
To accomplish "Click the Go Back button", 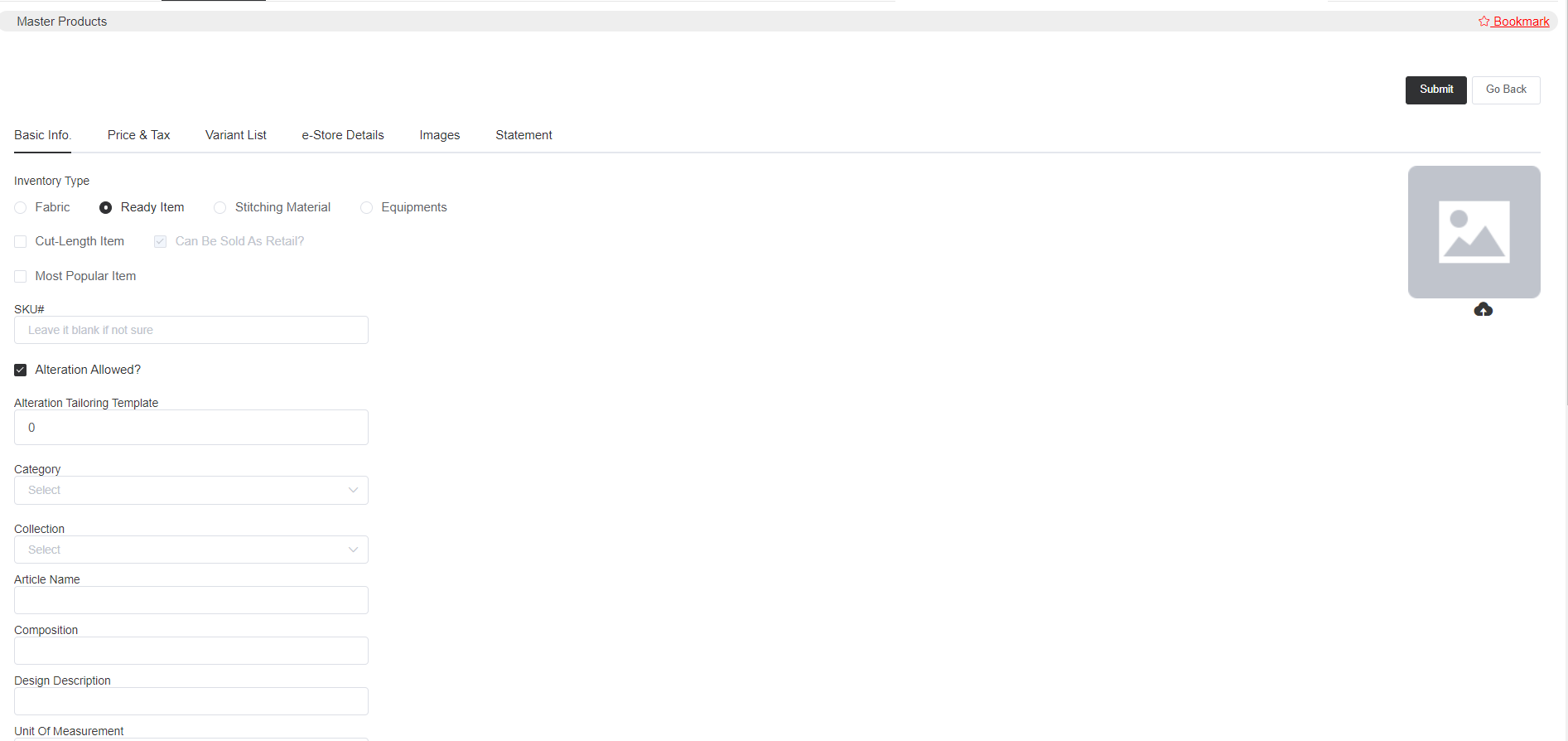I will (1505, 90).
